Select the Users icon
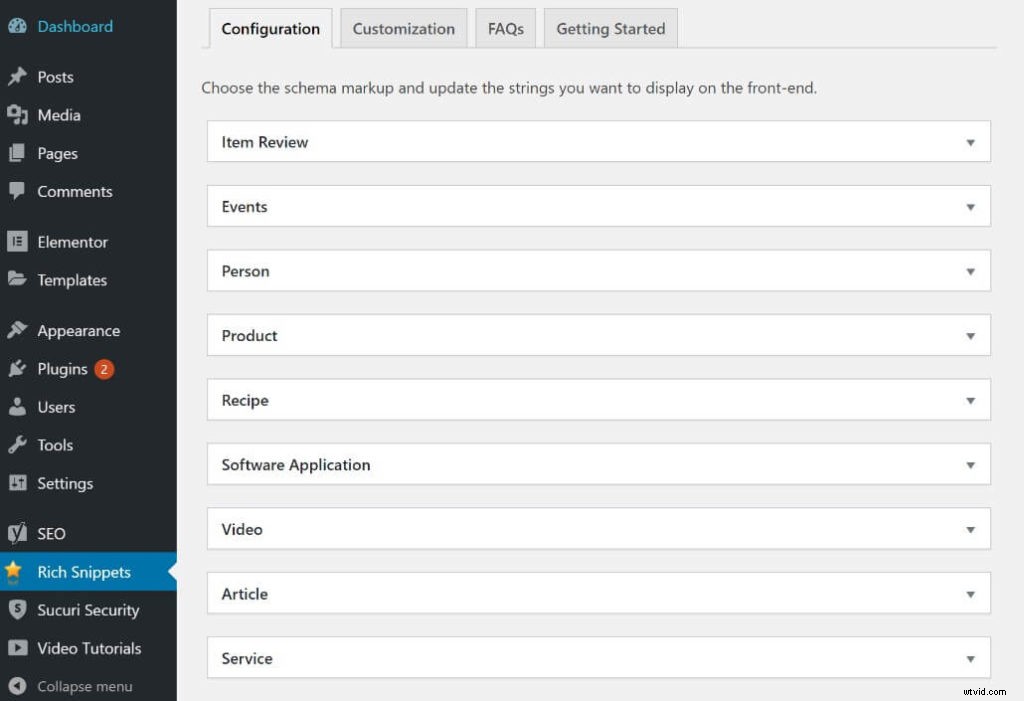This screenshot has width=1024, height=701. (20, 407)
